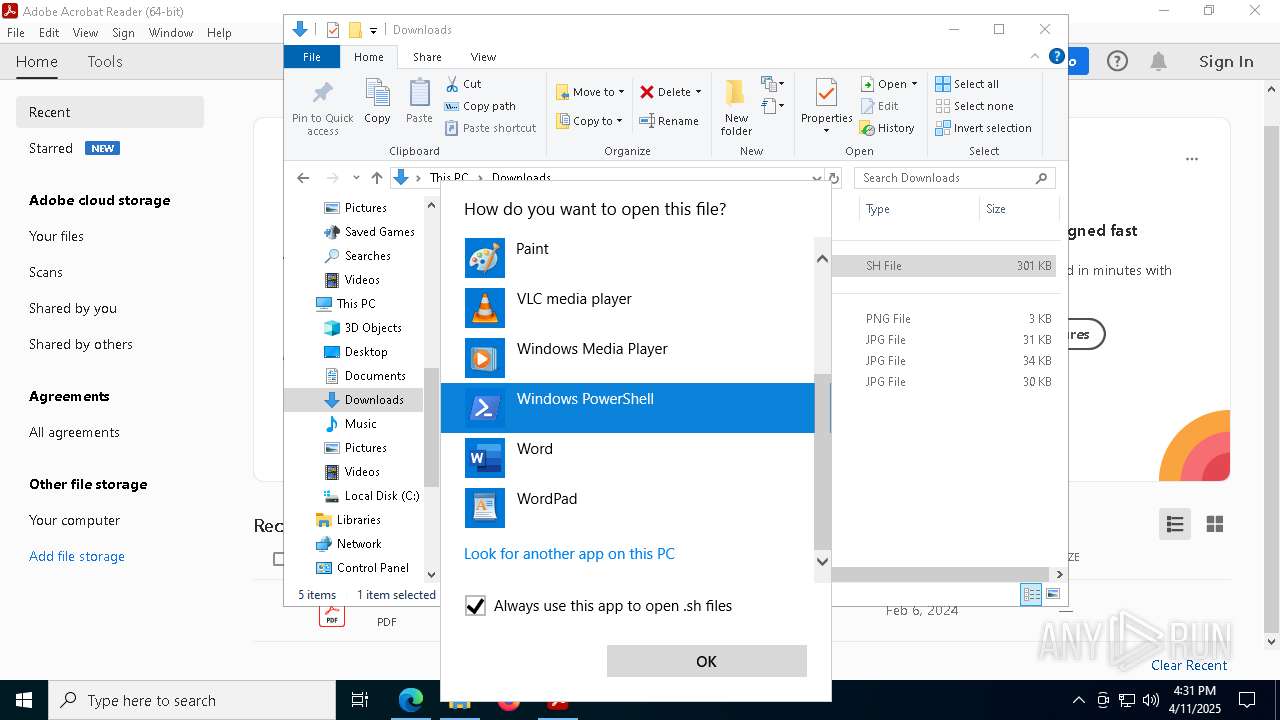
Task: Click Rename in Organize group
Action: tap(669, 121)
